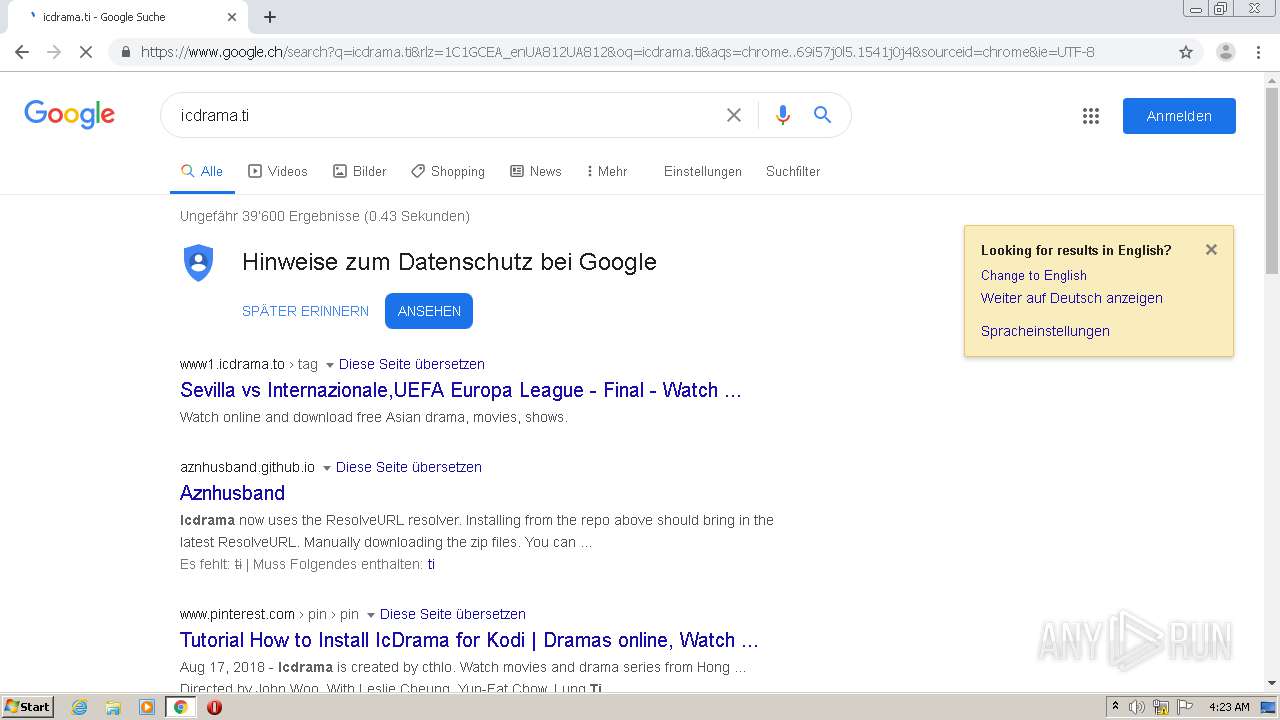
Task: Click the address bar URL
Action: tap(617, 52)
